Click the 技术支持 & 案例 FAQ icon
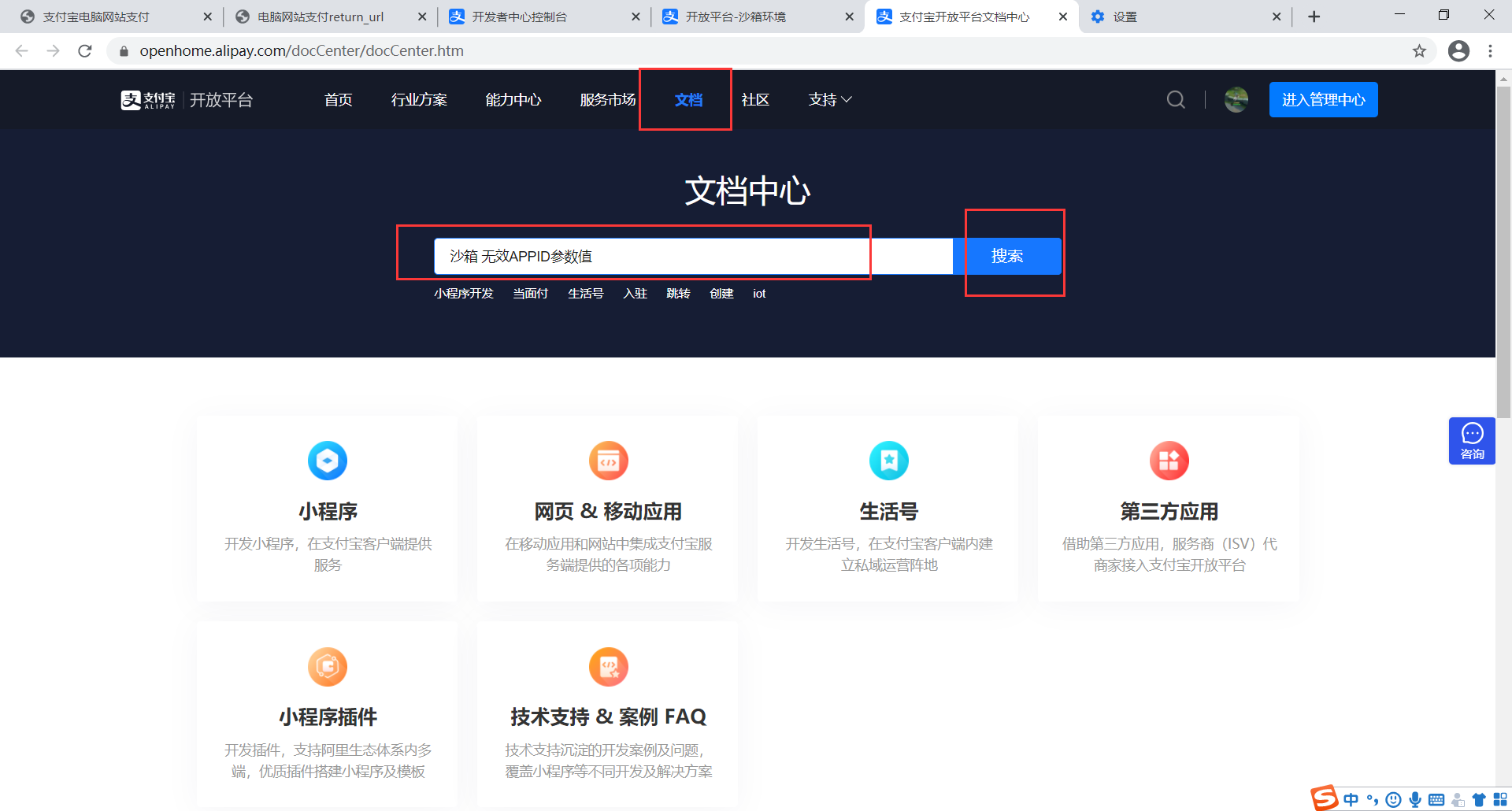Viewport: 1512px width, 811px height. point(608,667)
